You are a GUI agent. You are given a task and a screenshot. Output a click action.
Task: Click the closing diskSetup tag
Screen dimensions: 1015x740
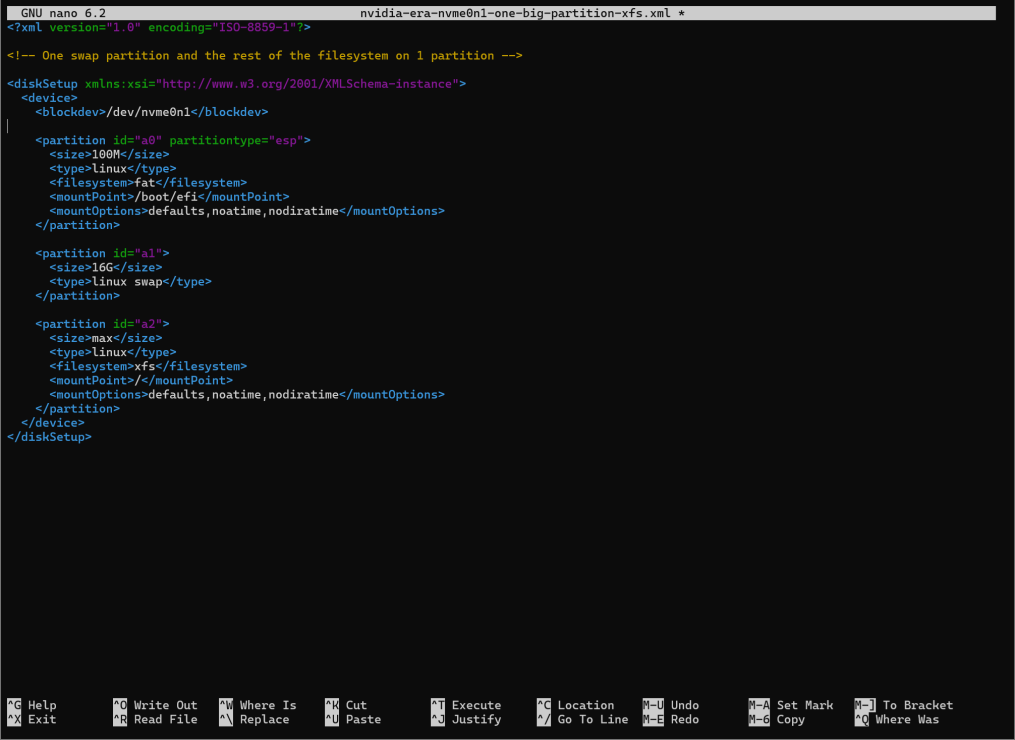point(49,437)
